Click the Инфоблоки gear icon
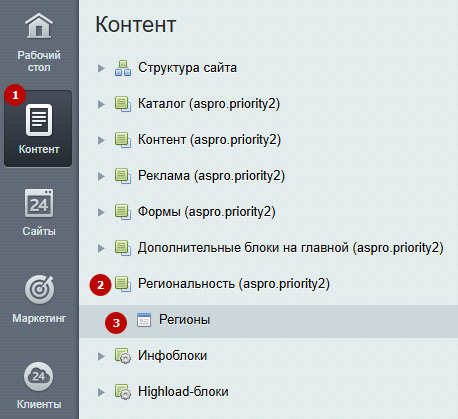 (123, 356)
